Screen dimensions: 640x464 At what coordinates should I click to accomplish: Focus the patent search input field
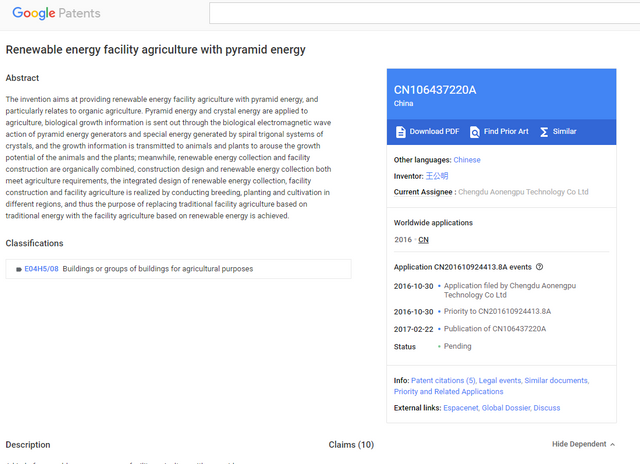click(424, 13)
